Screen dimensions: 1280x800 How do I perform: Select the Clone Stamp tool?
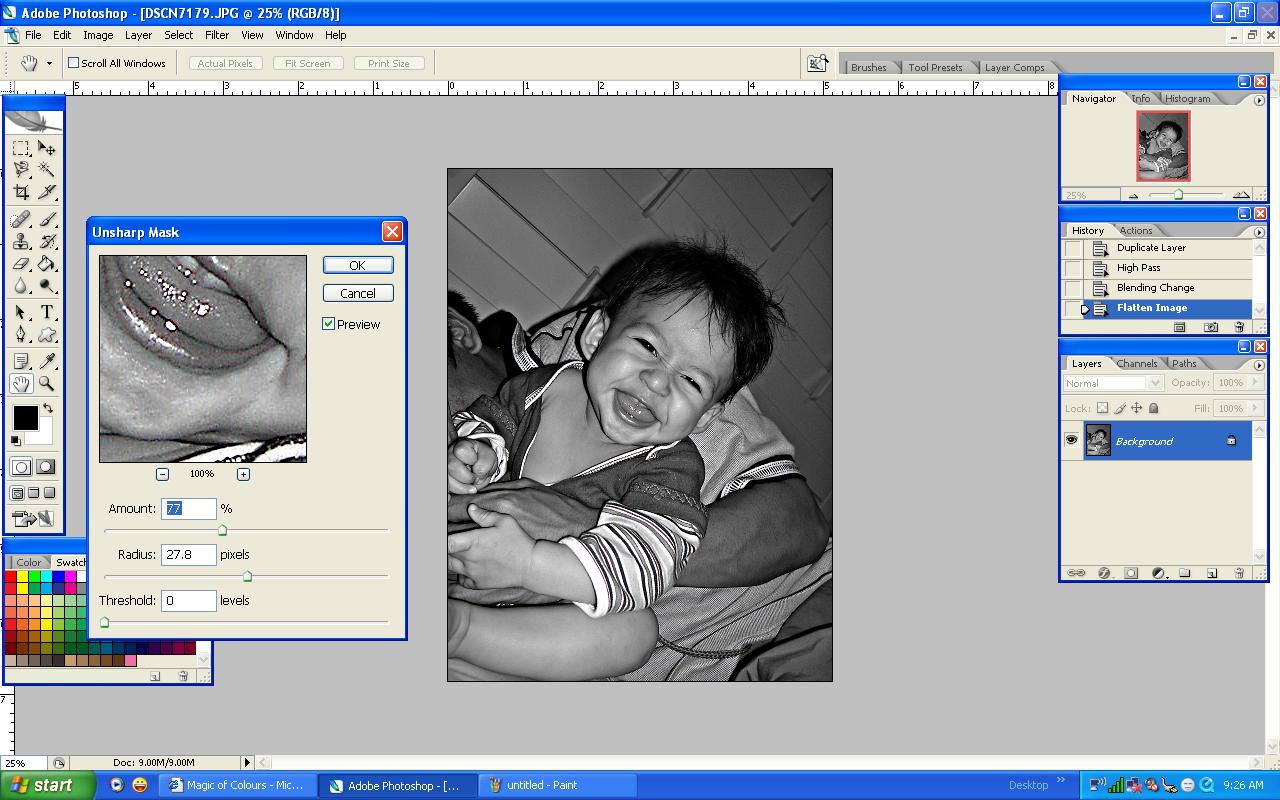click(21, 241)
